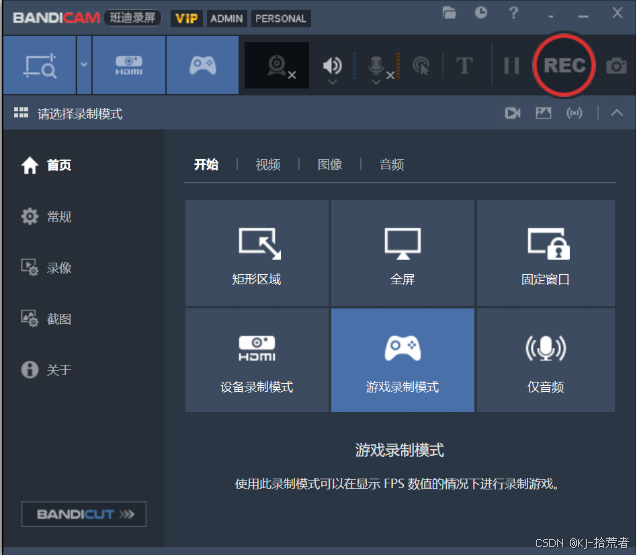Toggle the text overlay T icon
Image resolution: width=636 pixels, height=555 pixels.
click(464, 66)
